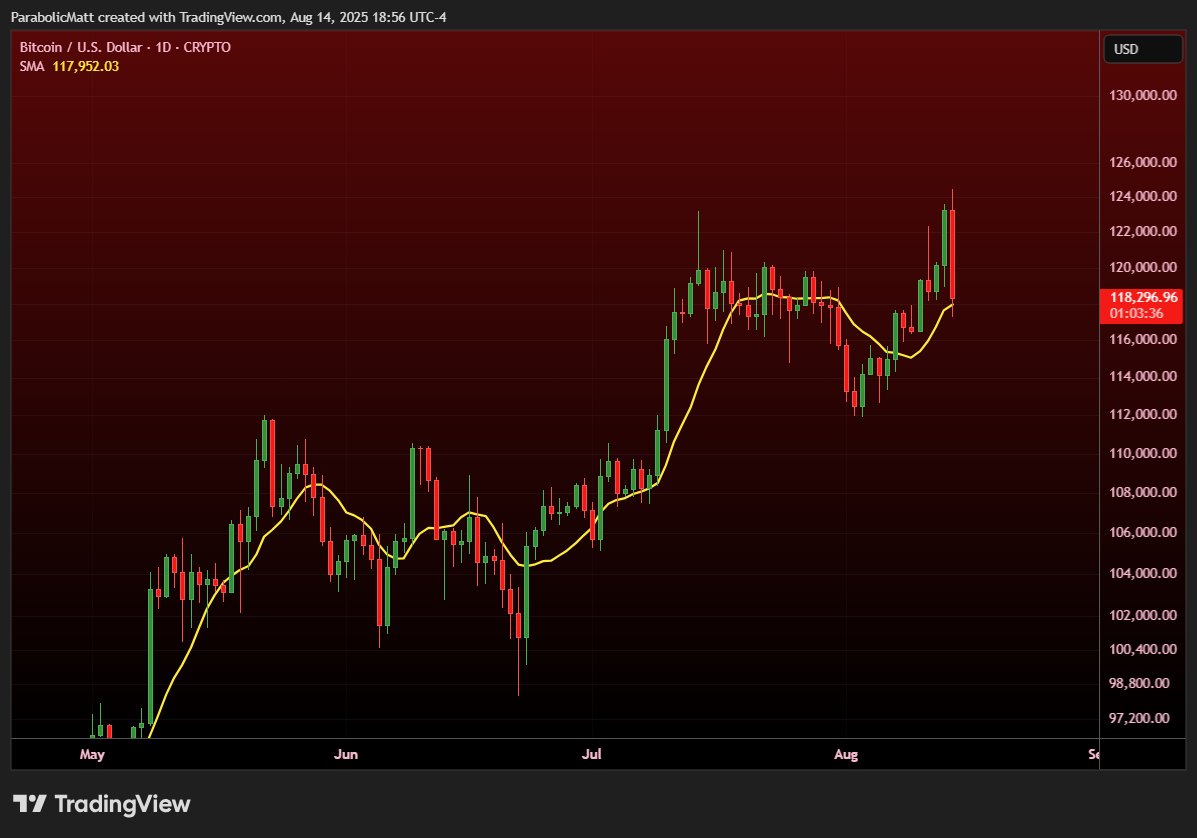Click the current price label 118,296.96
Screen dimensions: 1197x838
[x=1143, y=298]
